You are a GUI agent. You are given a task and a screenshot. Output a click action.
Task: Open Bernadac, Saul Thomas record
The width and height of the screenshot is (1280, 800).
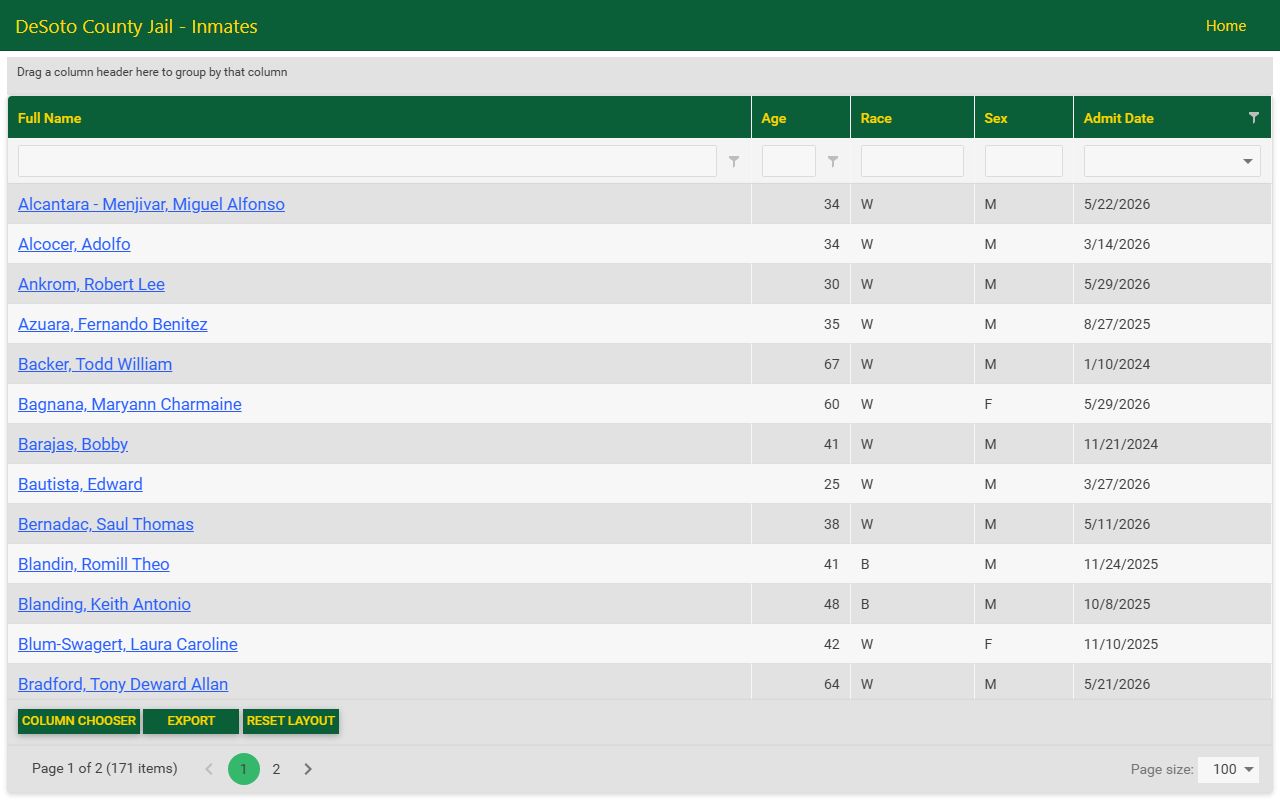106,524
